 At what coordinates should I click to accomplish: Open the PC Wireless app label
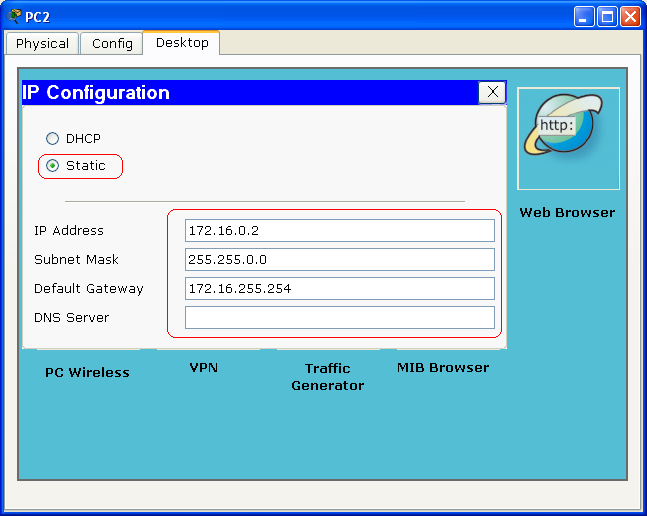(87, 372)
